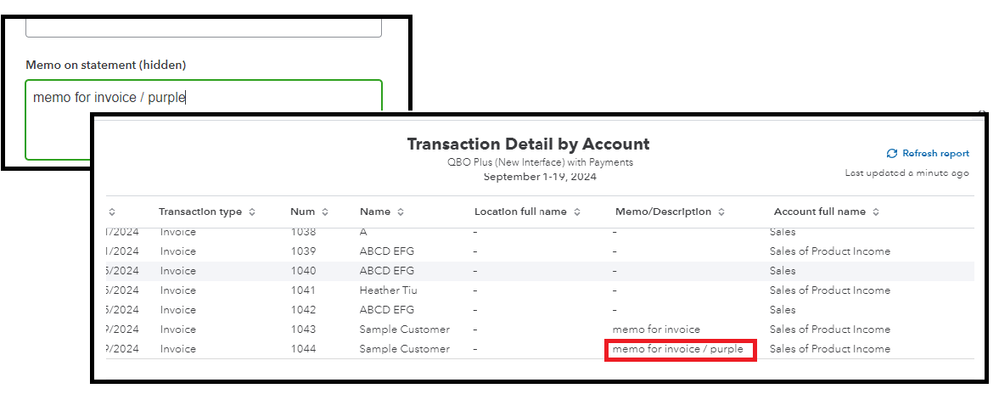Click sort arrows beside Account full name

click(876, 212)
